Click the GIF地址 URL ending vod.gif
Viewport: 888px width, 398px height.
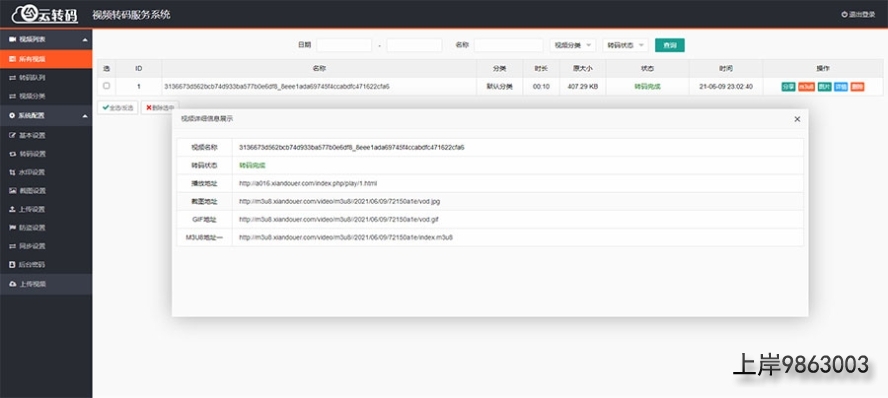tap(339, 219)
